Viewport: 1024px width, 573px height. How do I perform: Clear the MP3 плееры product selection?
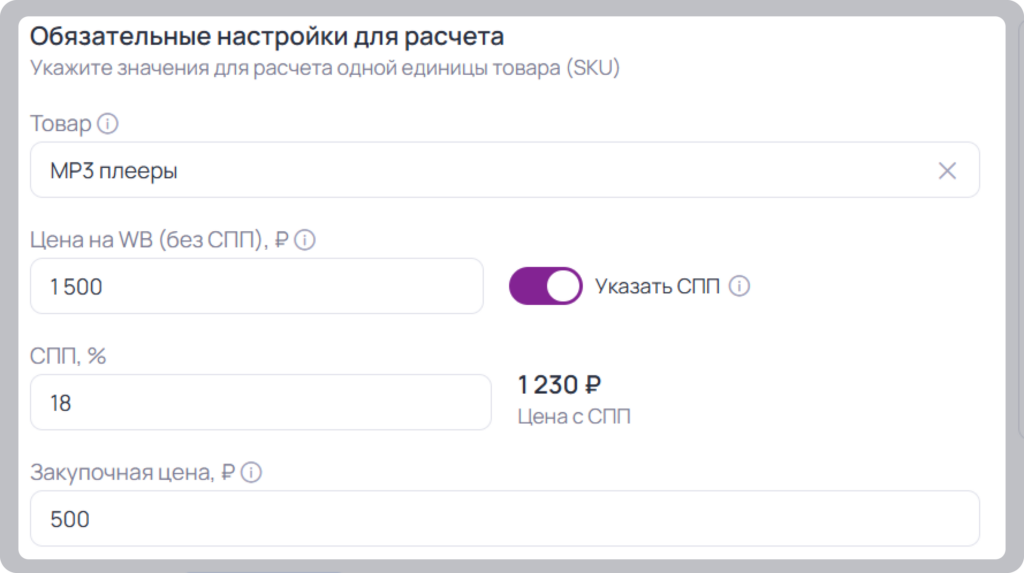[947, 171]
